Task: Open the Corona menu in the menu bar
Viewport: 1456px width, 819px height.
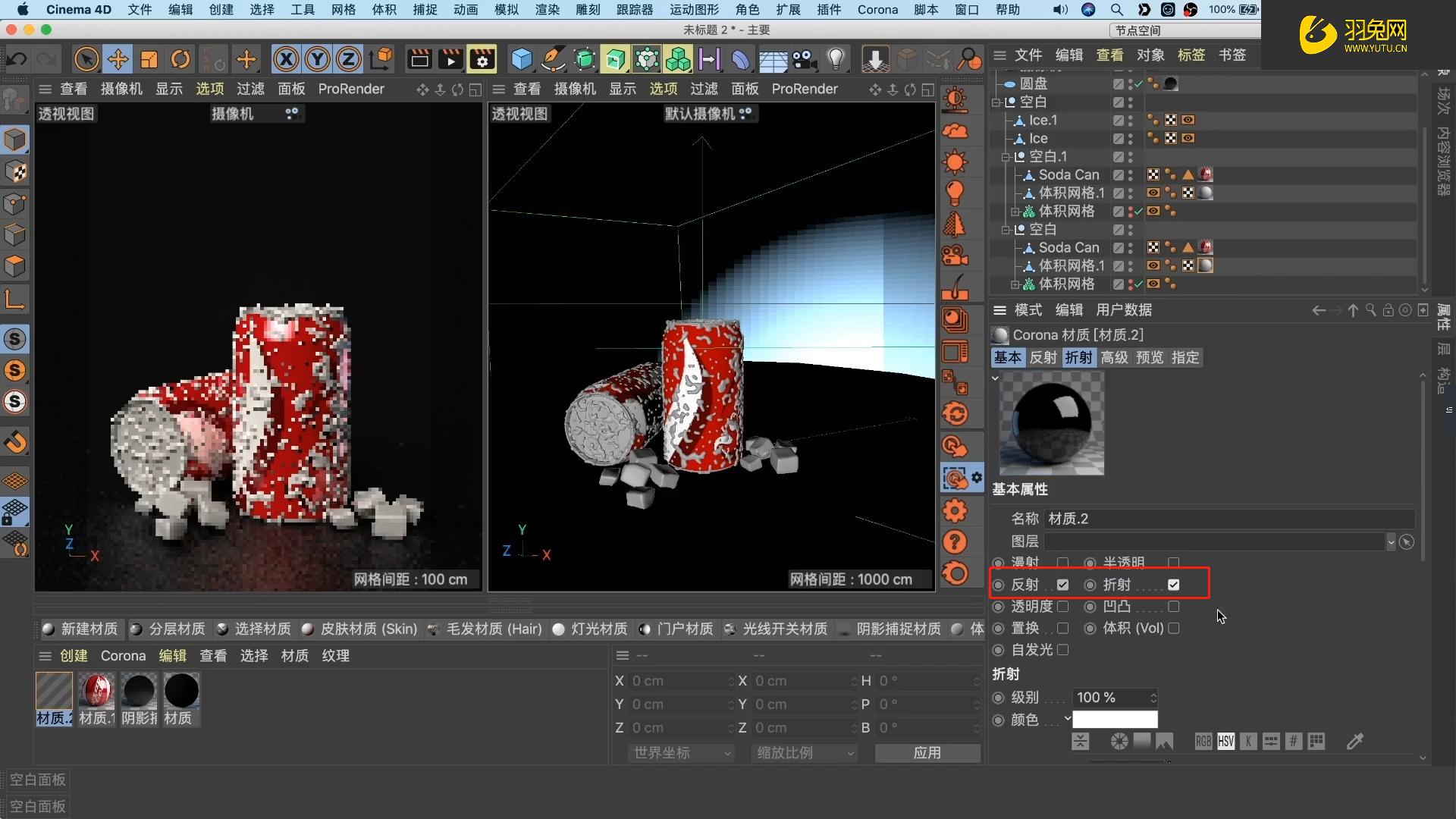Action: [x=877, y=10]
